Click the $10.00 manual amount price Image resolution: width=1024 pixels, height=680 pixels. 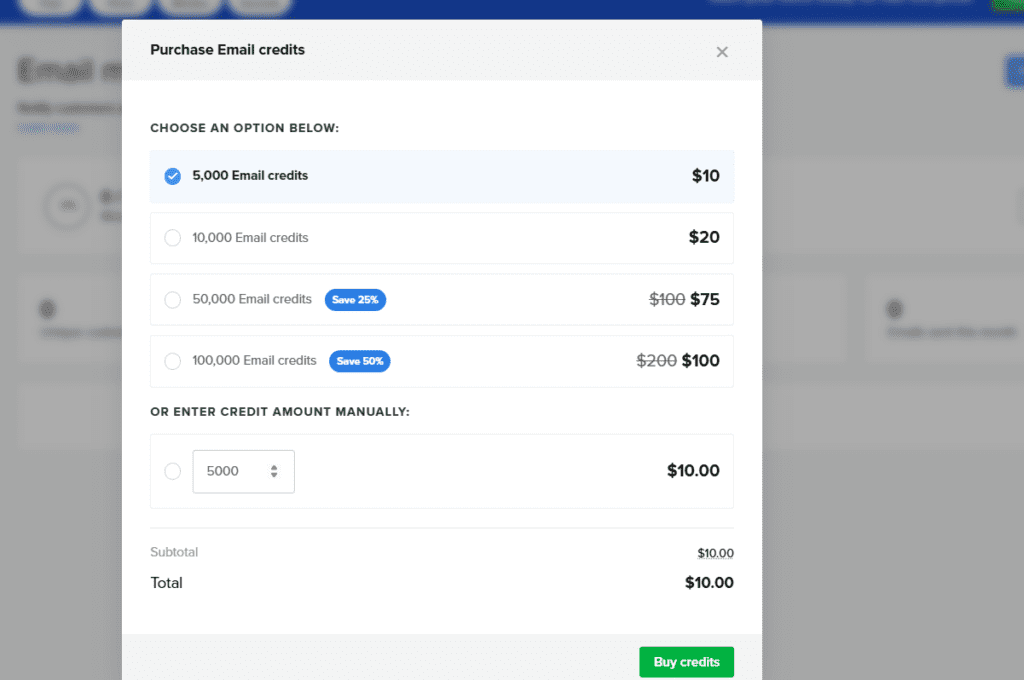coord(693,471)
